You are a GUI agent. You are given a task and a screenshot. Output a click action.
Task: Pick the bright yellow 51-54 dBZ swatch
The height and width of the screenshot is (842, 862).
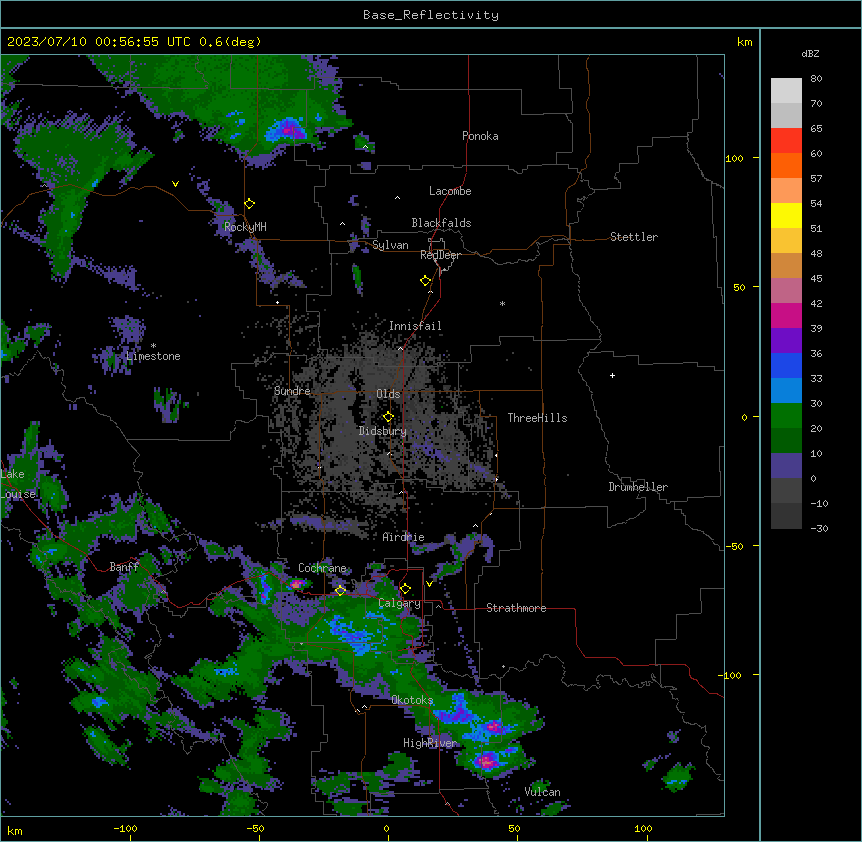[x=786, y=216]
